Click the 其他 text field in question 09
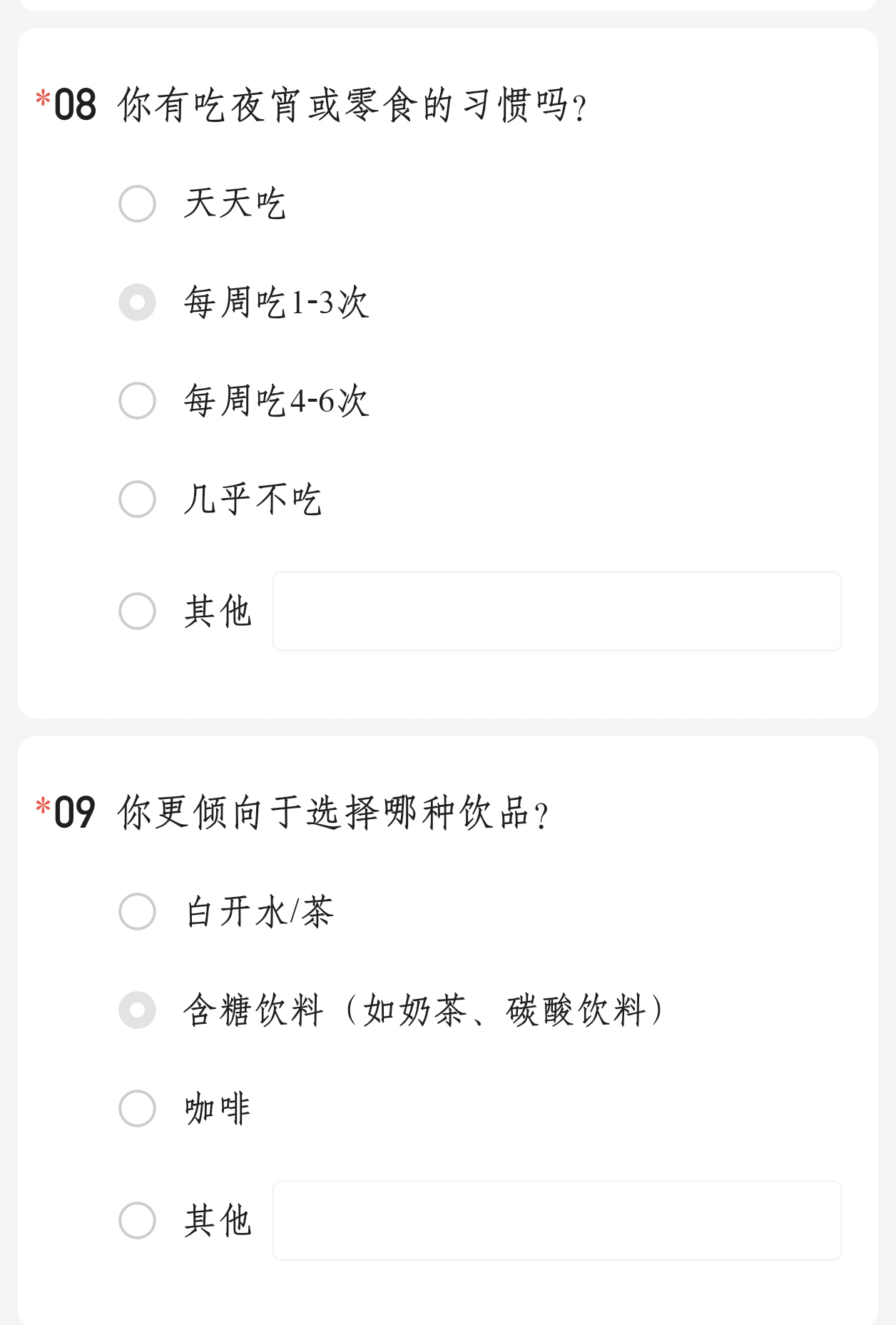 [x=557, y=1220]
